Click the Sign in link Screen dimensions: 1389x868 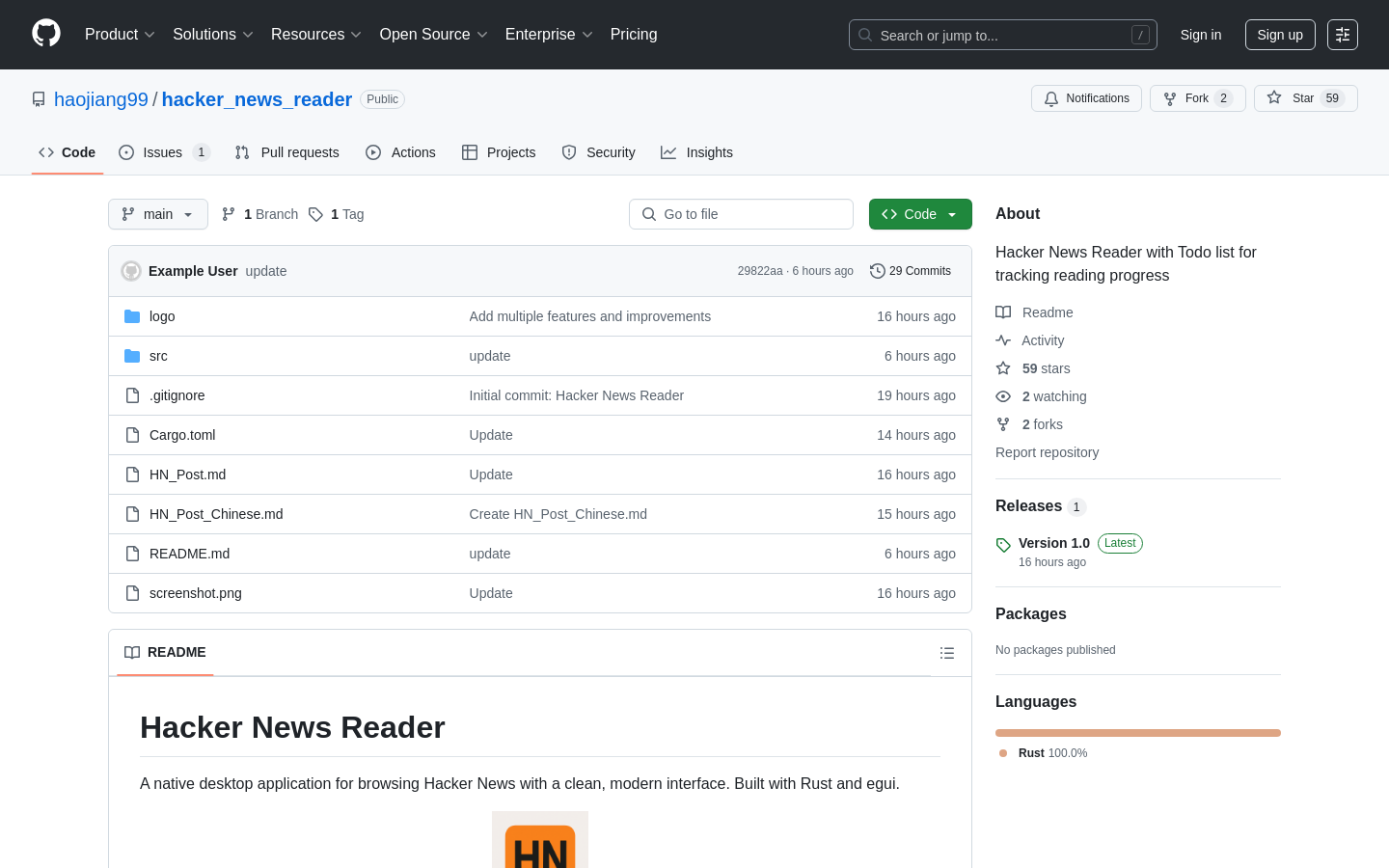1201,35
